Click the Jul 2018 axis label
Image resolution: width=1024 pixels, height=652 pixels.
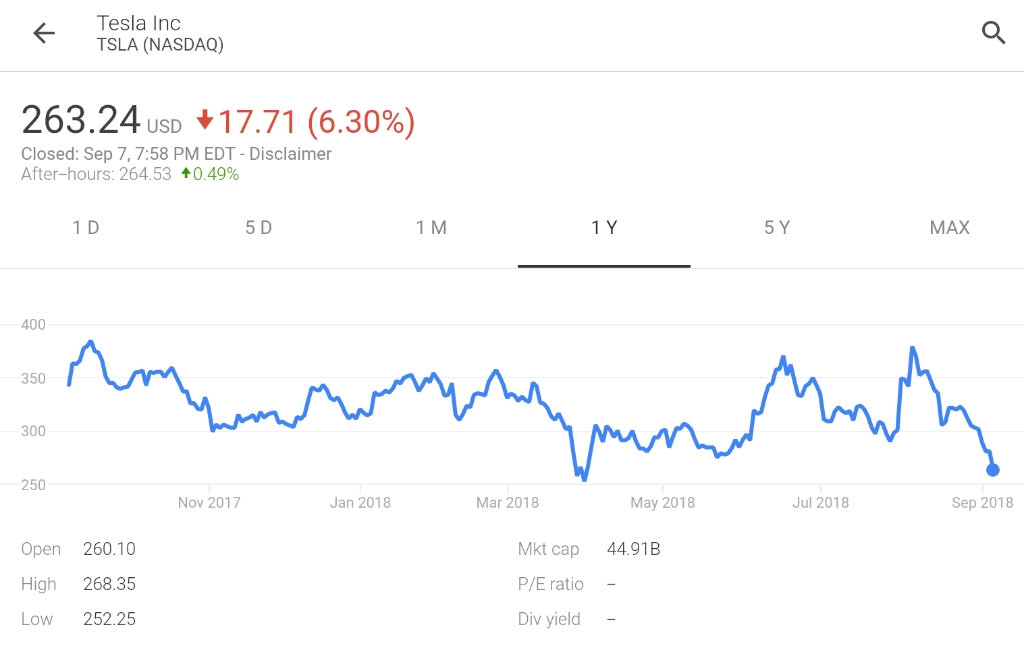point(820,503)
